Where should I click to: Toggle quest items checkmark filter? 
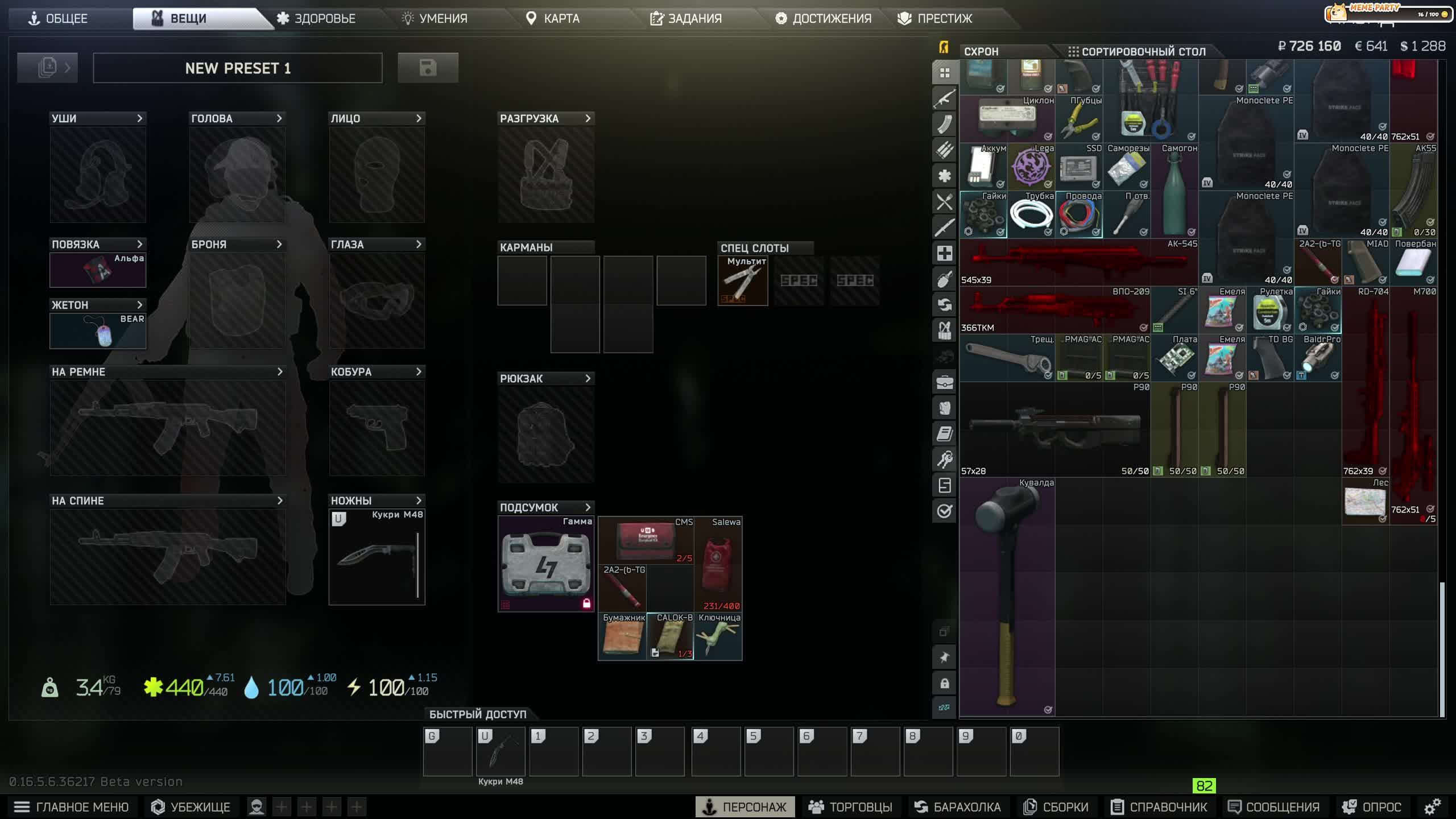click(944, 511)
